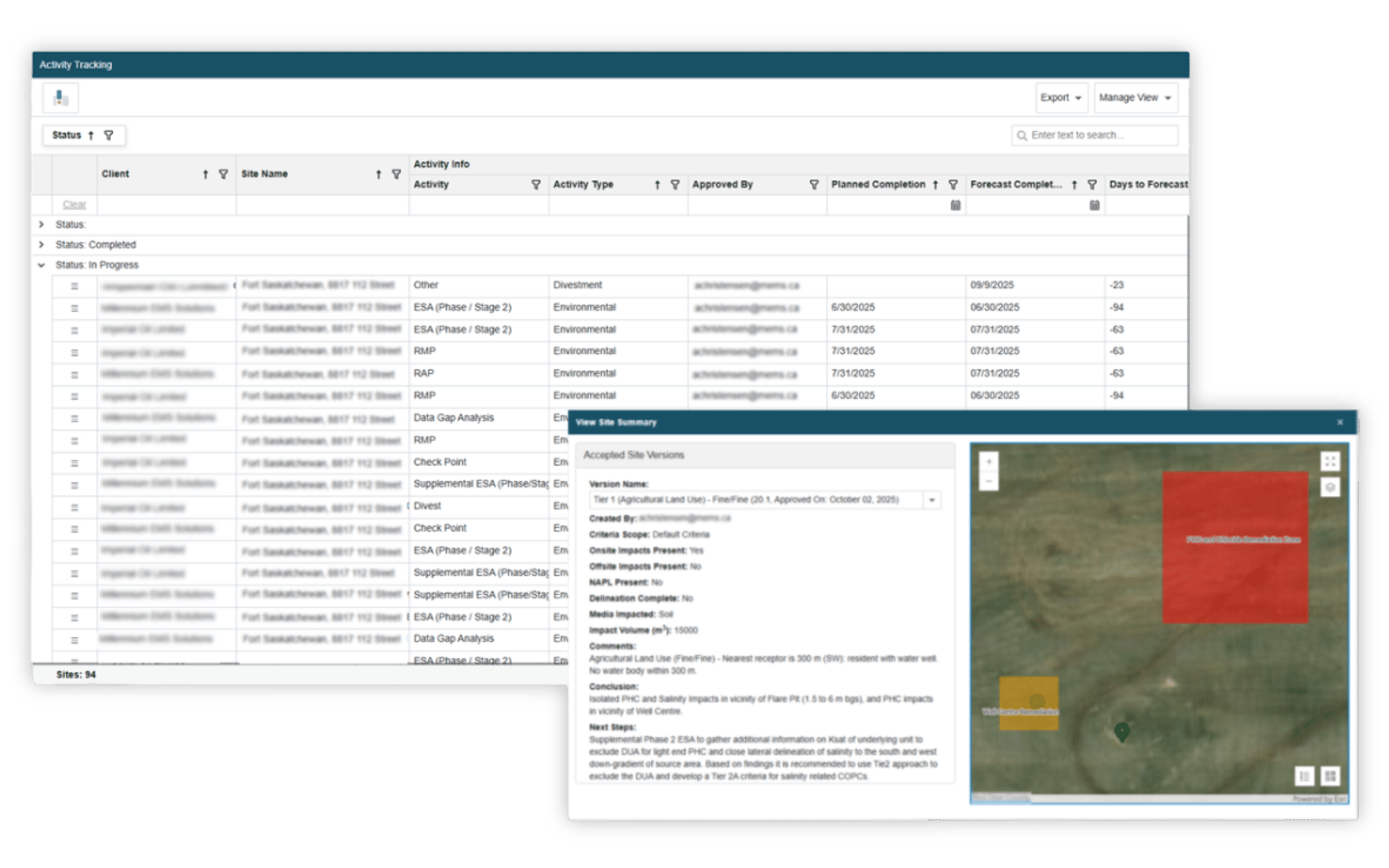The width and height of the screenshot is (1389, 868).
Task: Click the Status group chip sort arrow
Action: point(91,135)
